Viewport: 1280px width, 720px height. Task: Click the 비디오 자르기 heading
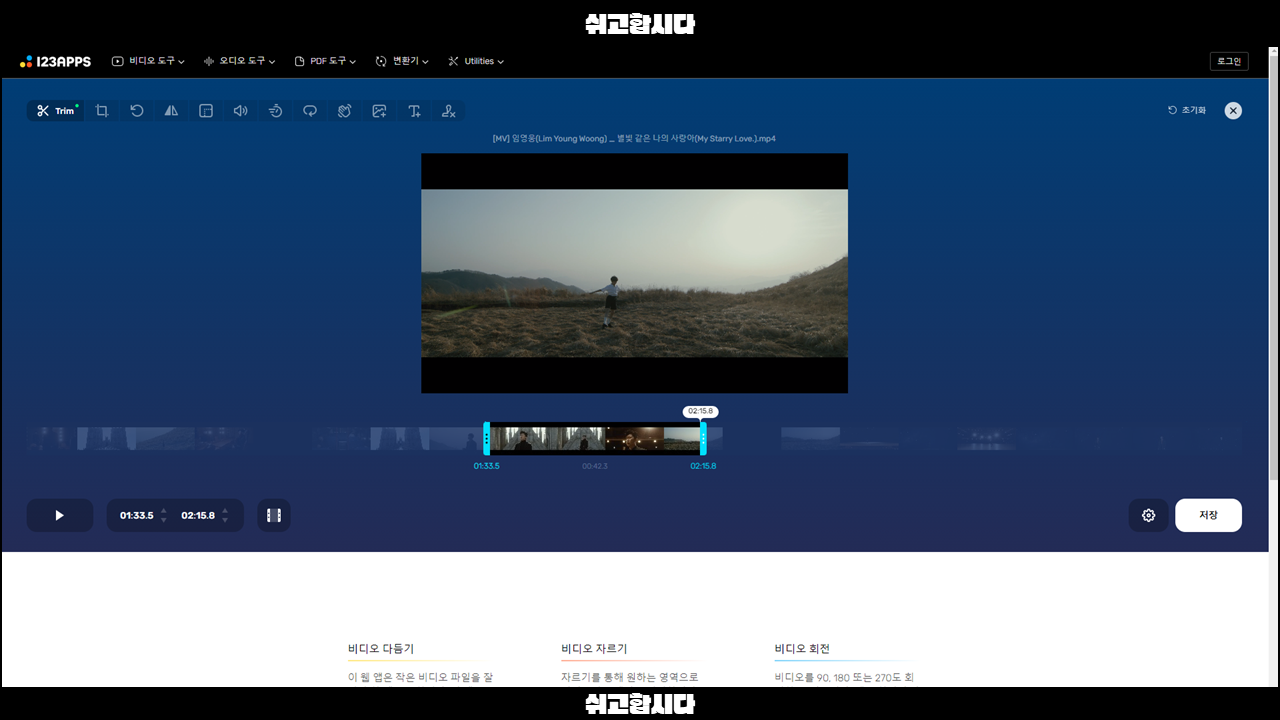(x=594, y=649)
